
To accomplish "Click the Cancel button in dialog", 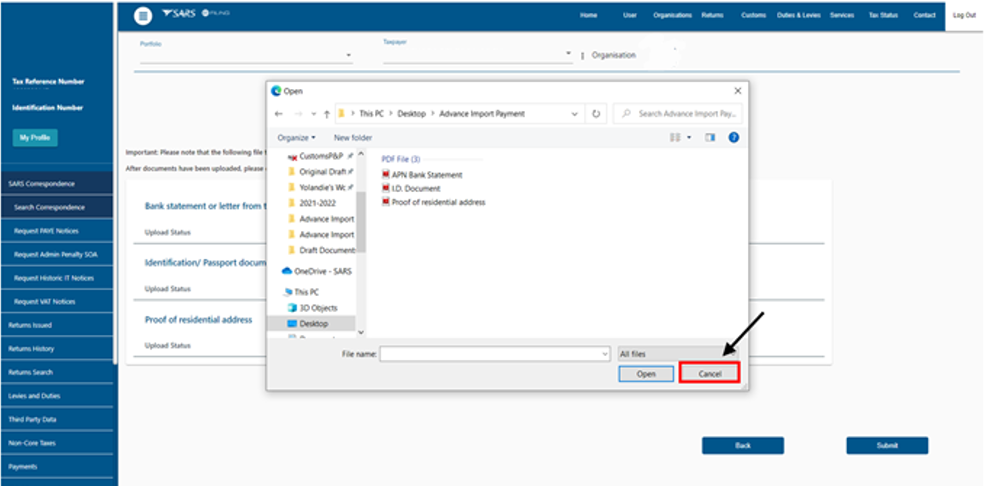I will click(x=709, y=373).
